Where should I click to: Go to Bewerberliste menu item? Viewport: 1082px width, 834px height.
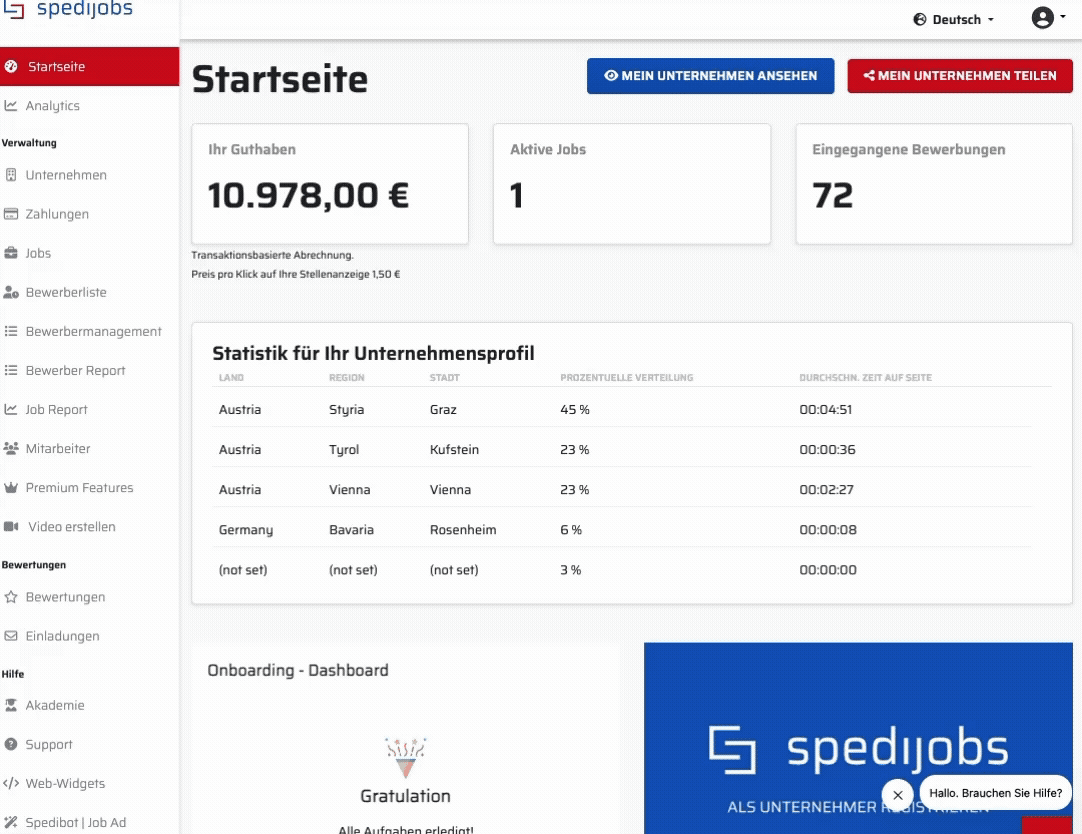point(66,292)
